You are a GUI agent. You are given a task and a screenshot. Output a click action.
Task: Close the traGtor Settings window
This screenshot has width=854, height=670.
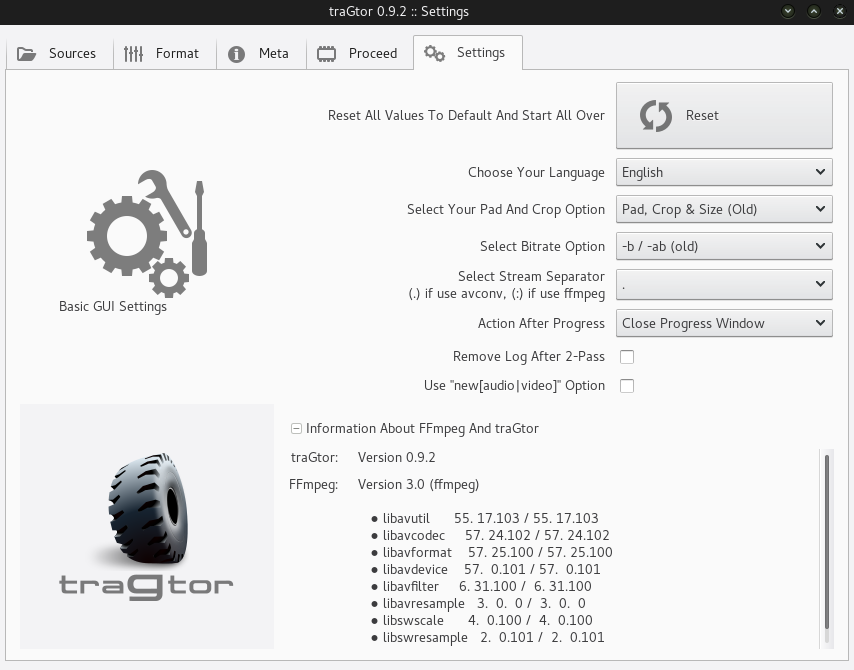pyautogui.click(x=840, y=11)
